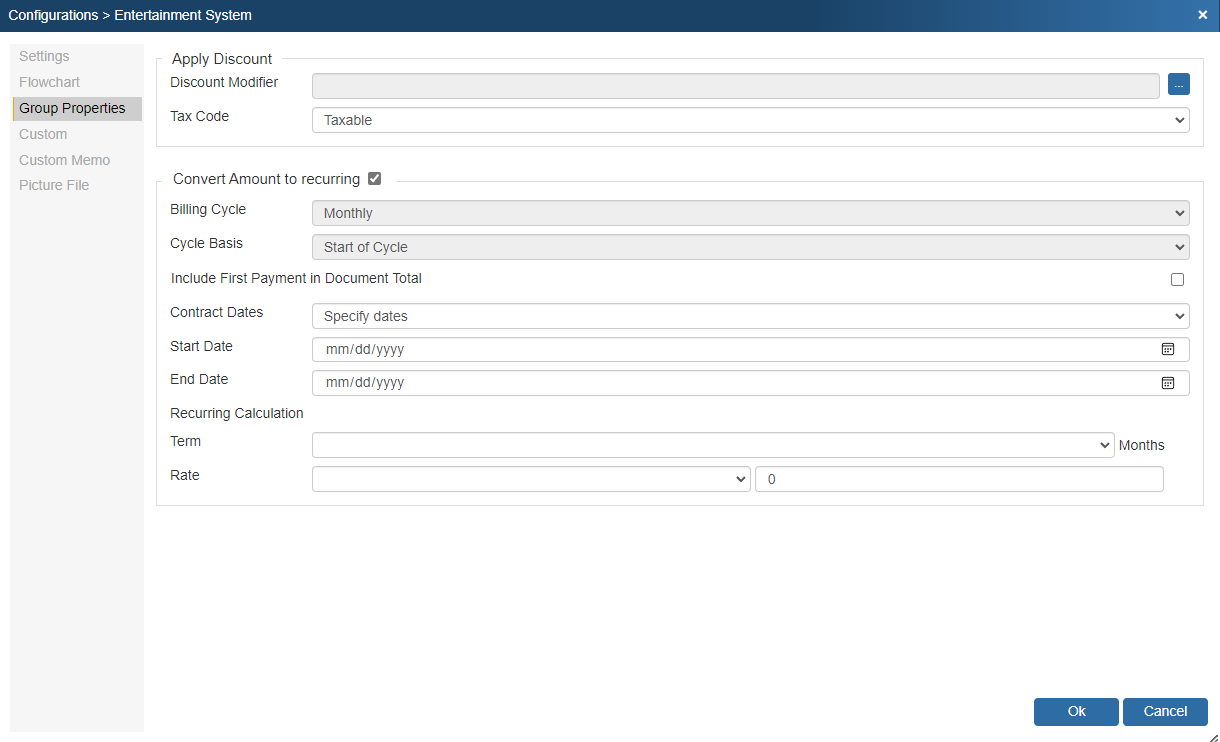Uncheck Convert Amount to recurring
The image size is (1220, 742).
pos(375,179)
